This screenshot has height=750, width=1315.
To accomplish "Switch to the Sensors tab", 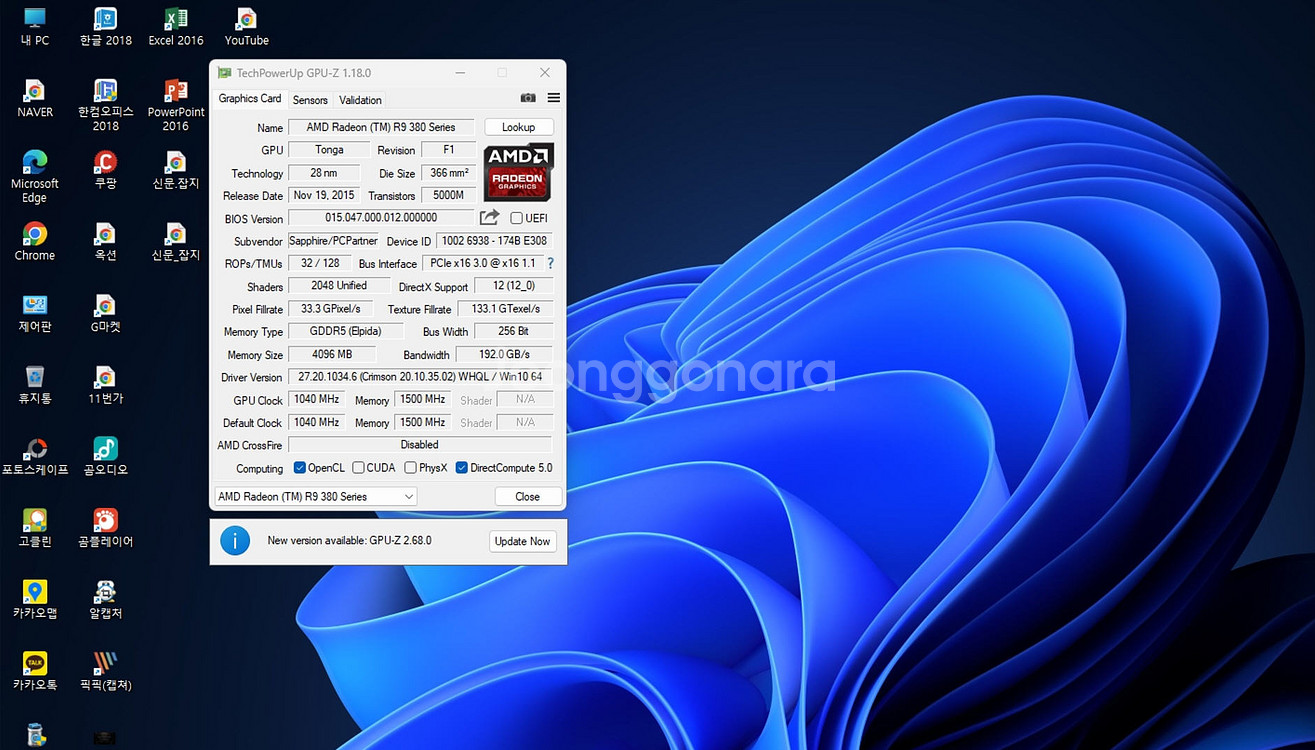I will [x=310, y=100].
